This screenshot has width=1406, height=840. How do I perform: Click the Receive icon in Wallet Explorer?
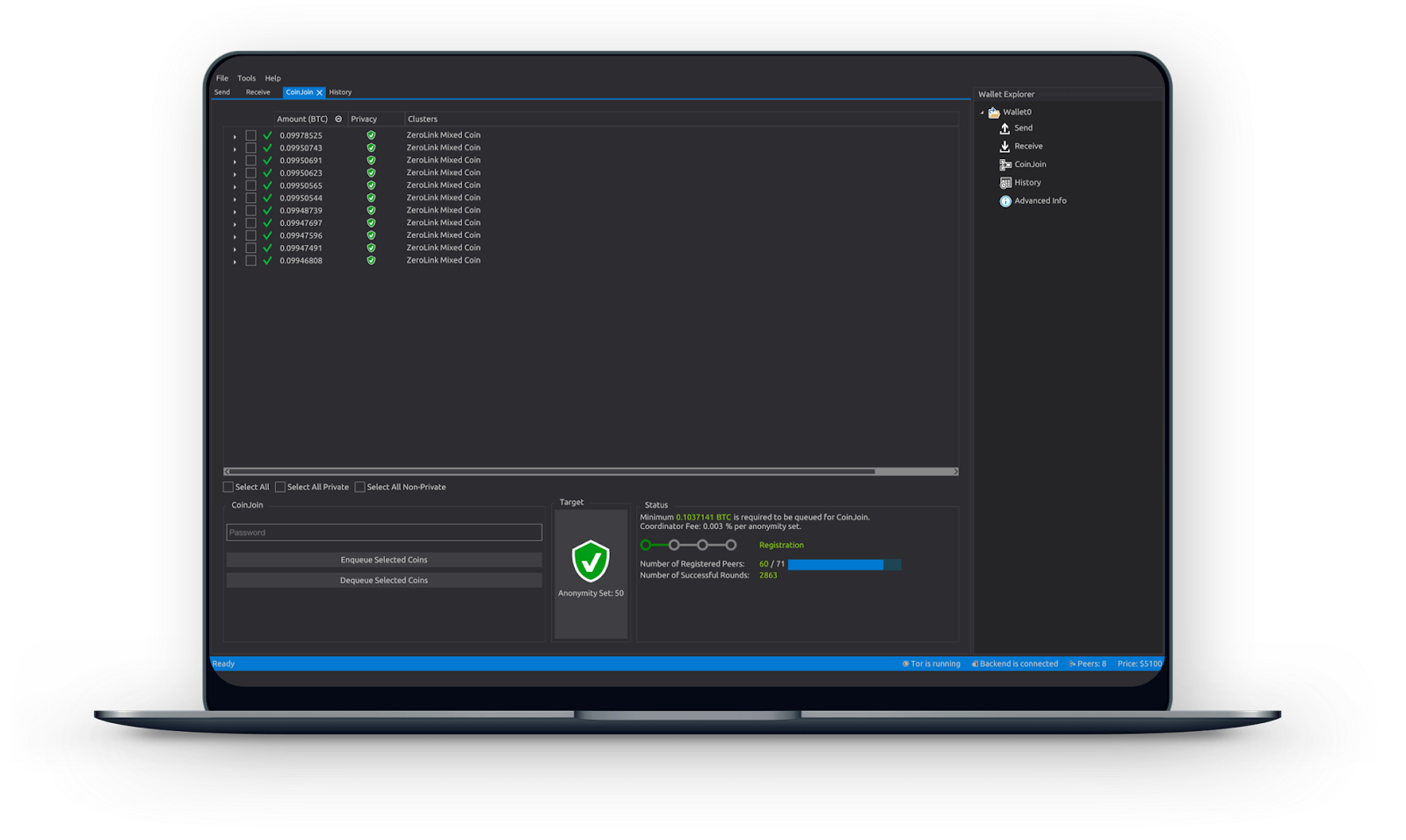tap(1004, 147)
